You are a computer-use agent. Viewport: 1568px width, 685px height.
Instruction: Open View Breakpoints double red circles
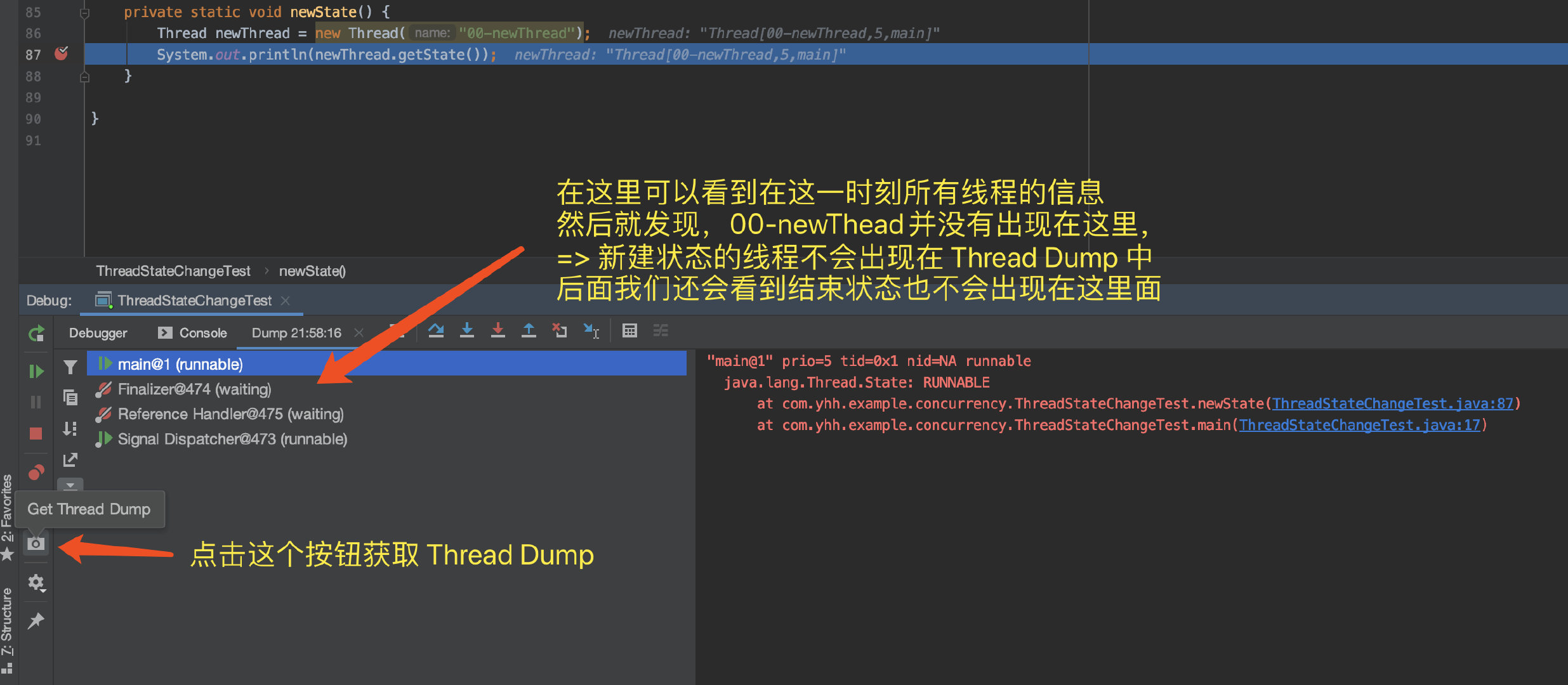coord(36,472)
